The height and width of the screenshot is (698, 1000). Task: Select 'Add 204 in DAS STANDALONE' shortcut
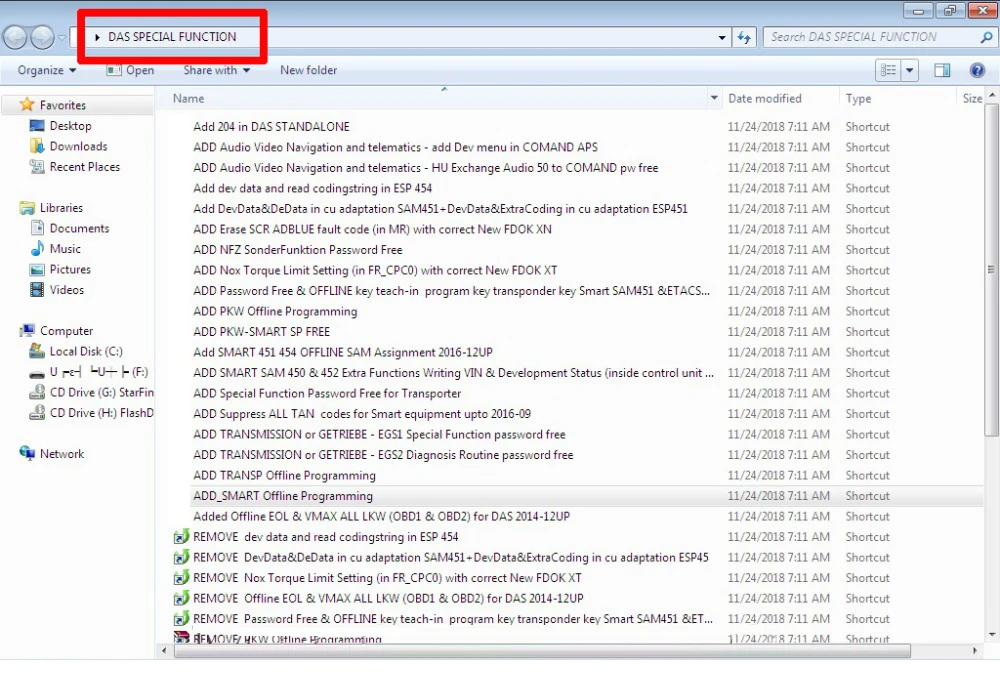coord(271,126)
